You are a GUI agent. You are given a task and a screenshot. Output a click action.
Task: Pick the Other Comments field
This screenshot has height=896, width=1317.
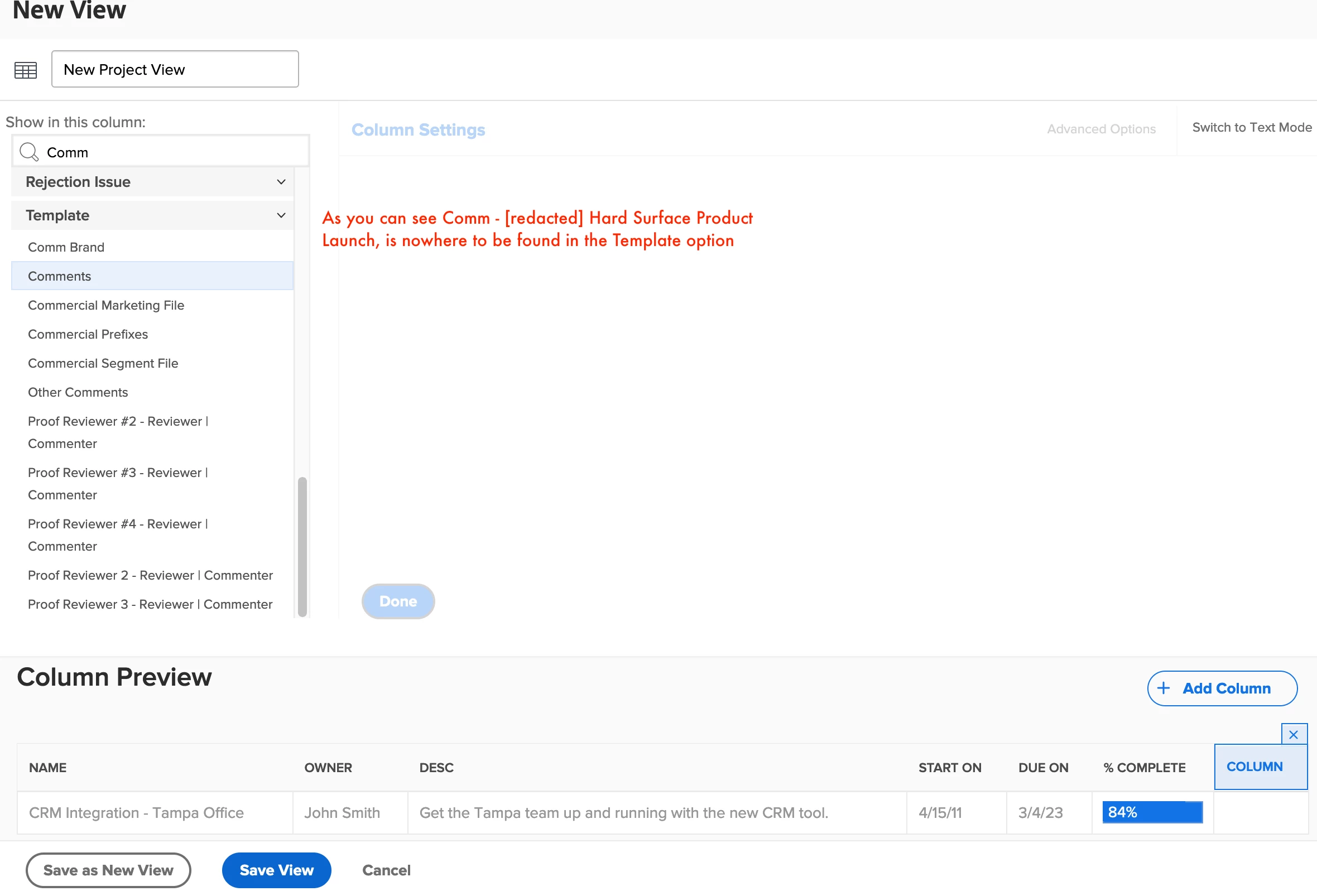(x=78, y=392)
